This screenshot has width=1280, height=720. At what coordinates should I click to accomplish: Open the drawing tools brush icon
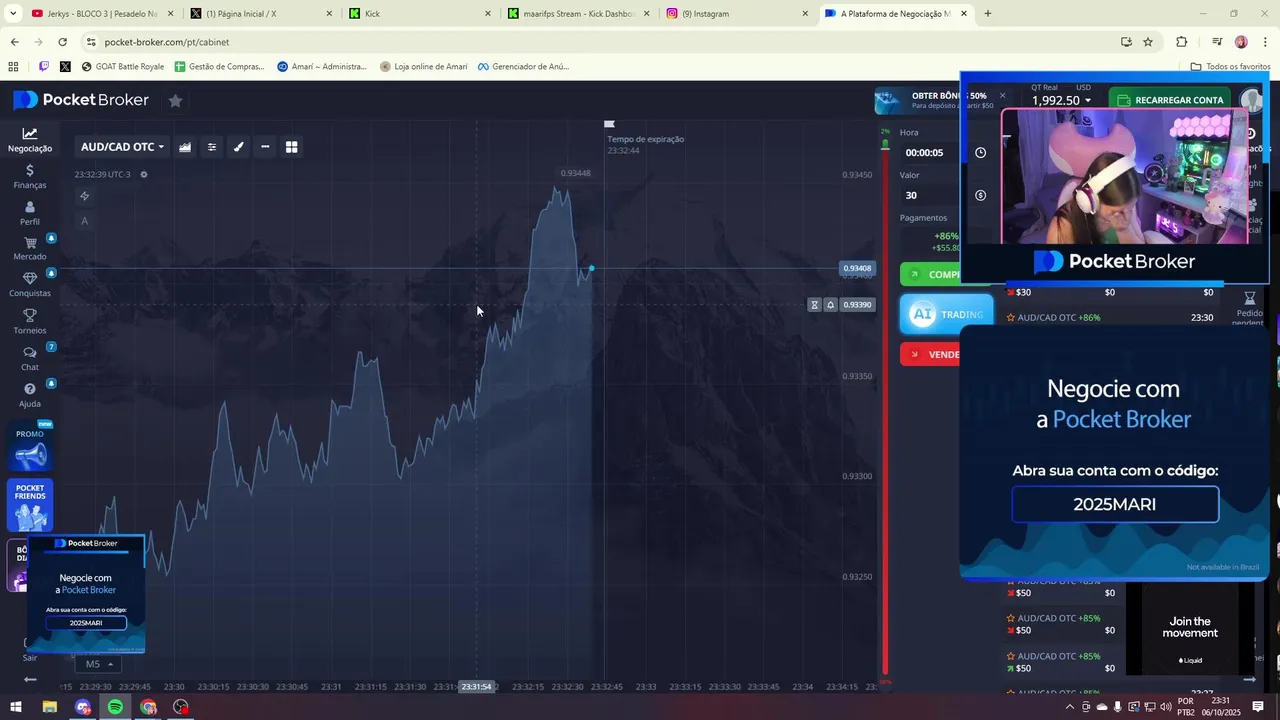click(239, 147)
